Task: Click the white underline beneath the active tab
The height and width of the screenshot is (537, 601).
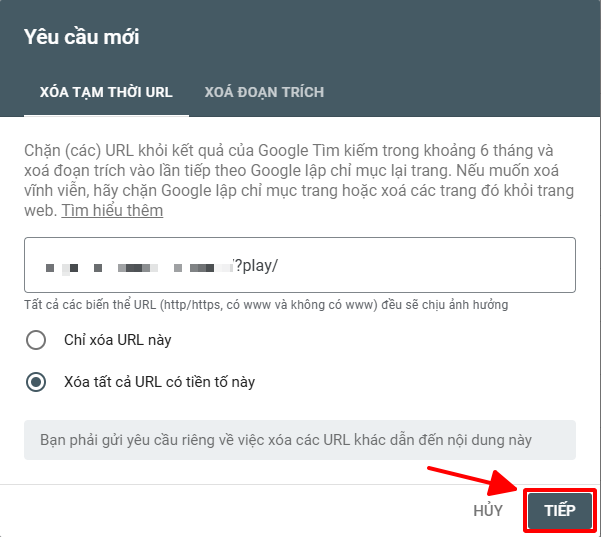Action: pos(106,115)
